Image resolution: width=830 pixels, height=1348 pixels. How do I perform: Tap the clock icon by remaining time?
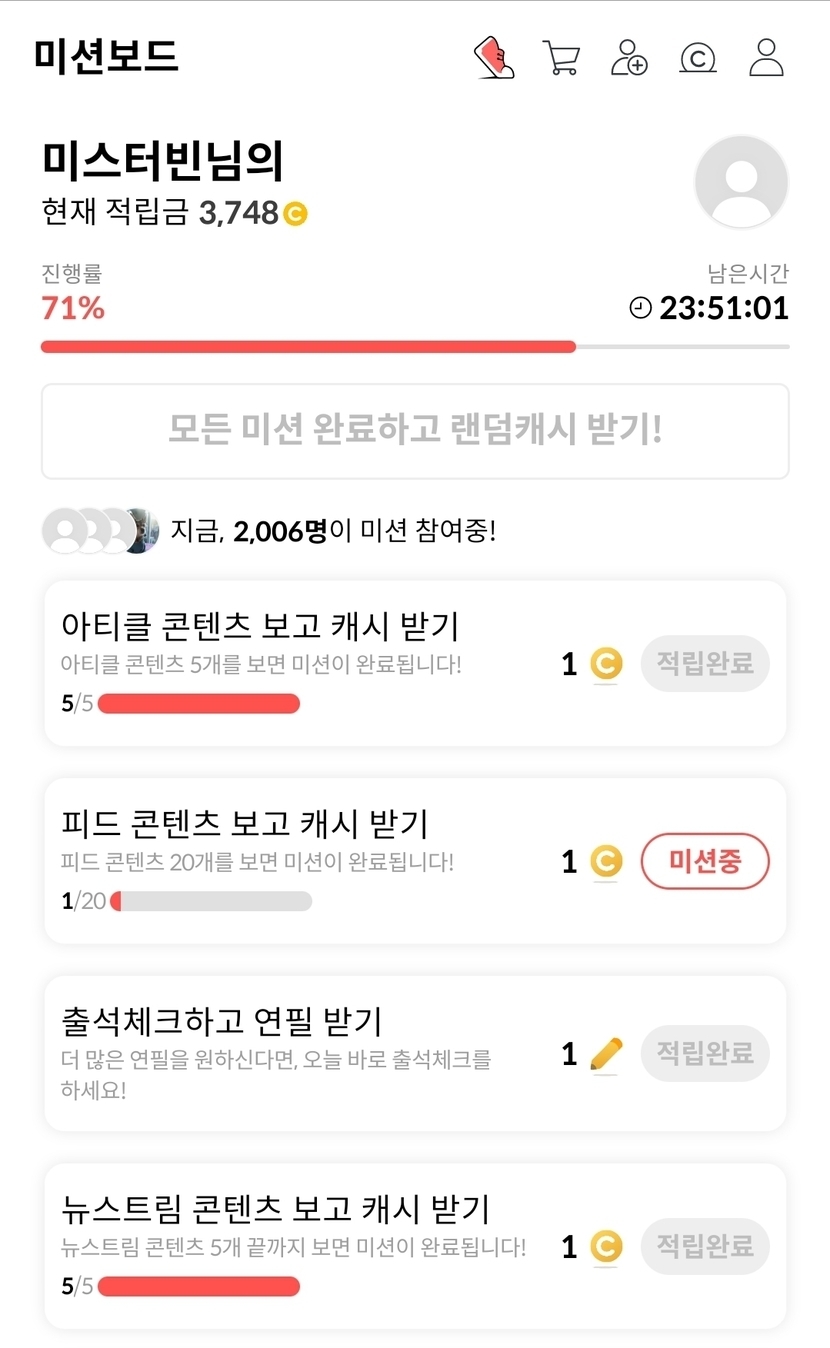(640, 309)
